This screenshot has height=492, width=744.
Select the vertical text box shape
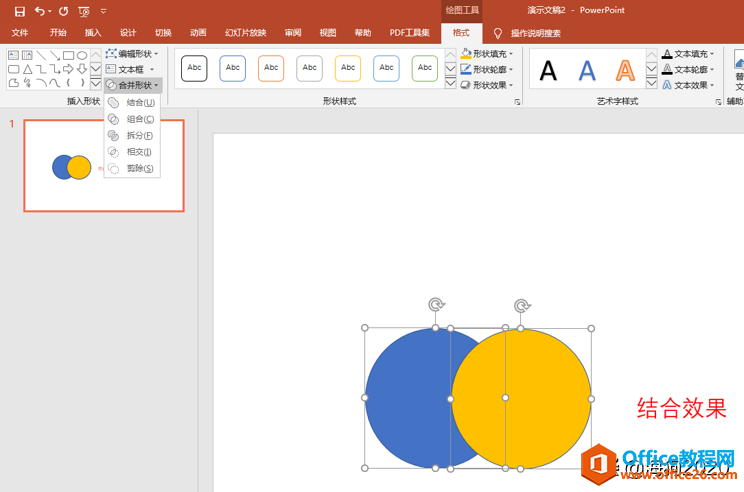pyautogui.click(x=28, y=55)
